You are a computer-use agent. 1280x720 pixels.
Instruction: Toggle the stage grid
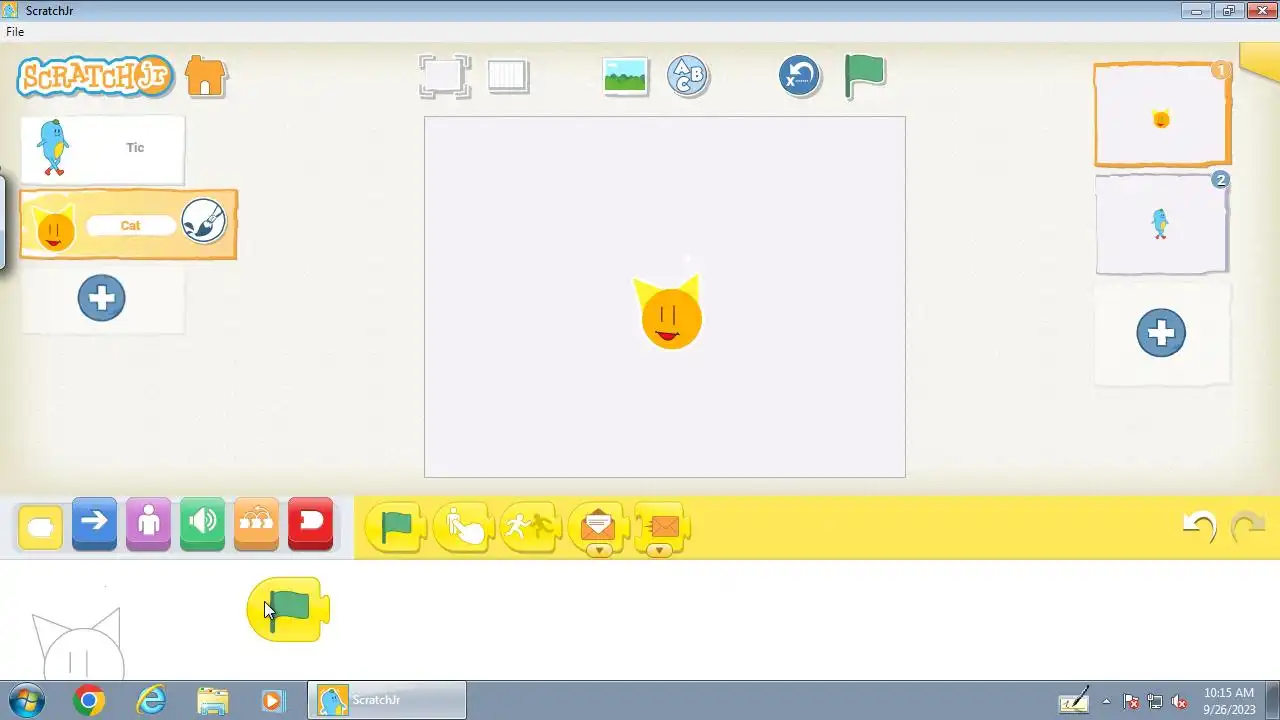(508, 76)
